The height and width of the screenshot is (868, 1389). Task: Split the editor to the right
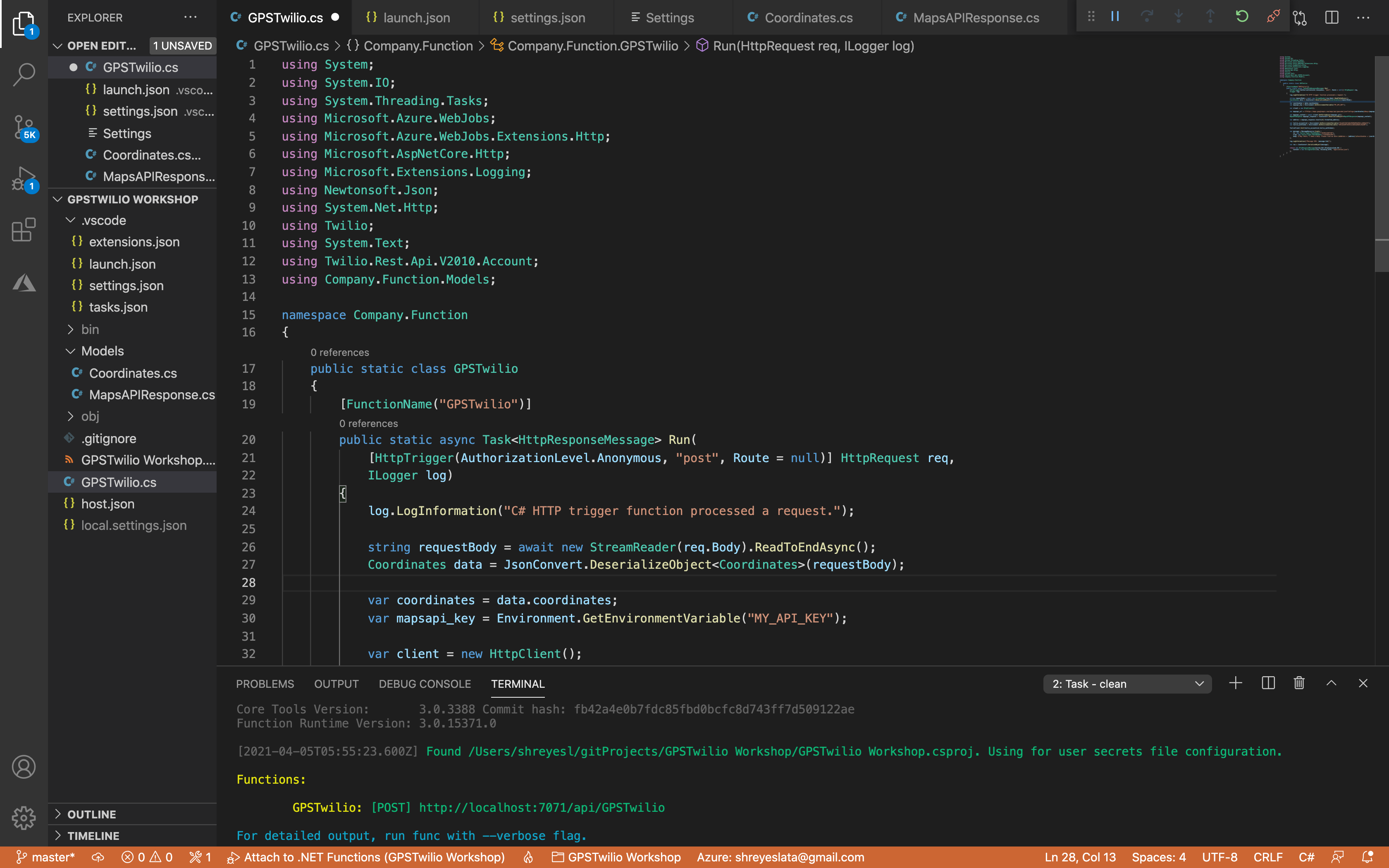coord(1332,18)
